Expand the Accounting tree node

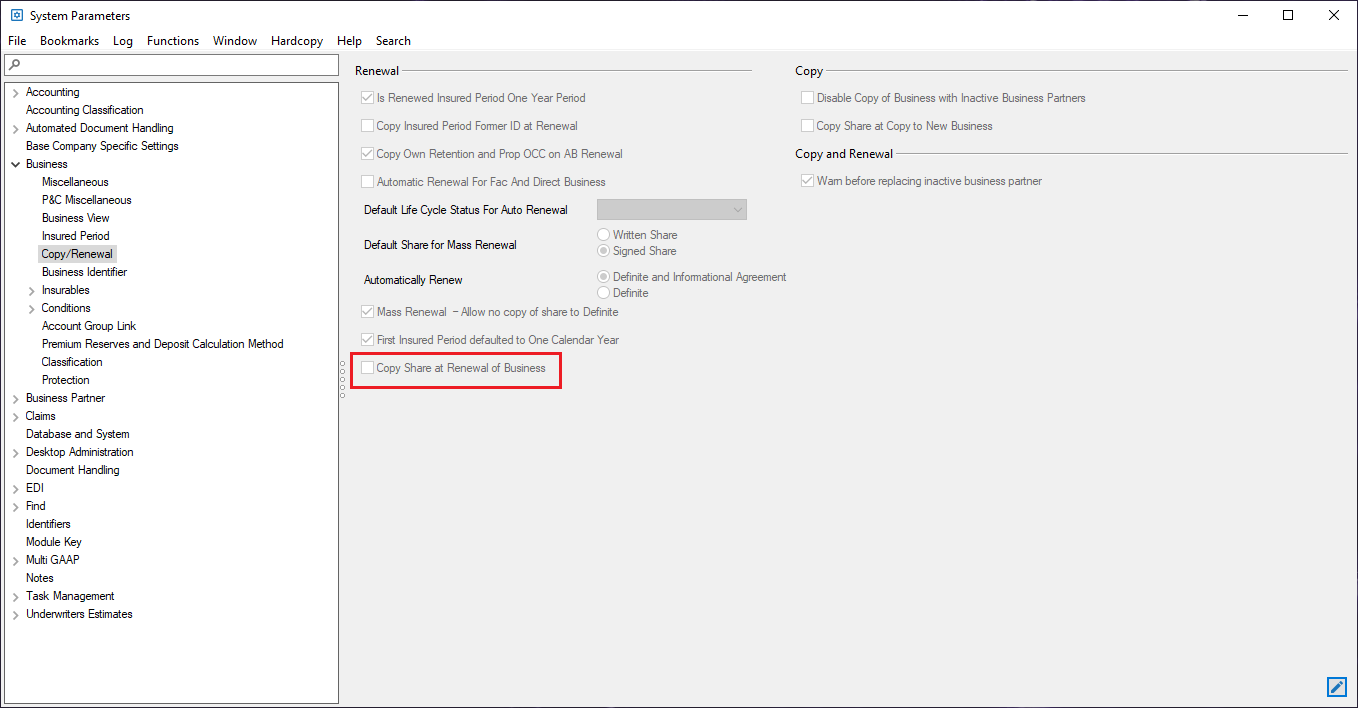(15, 93)
